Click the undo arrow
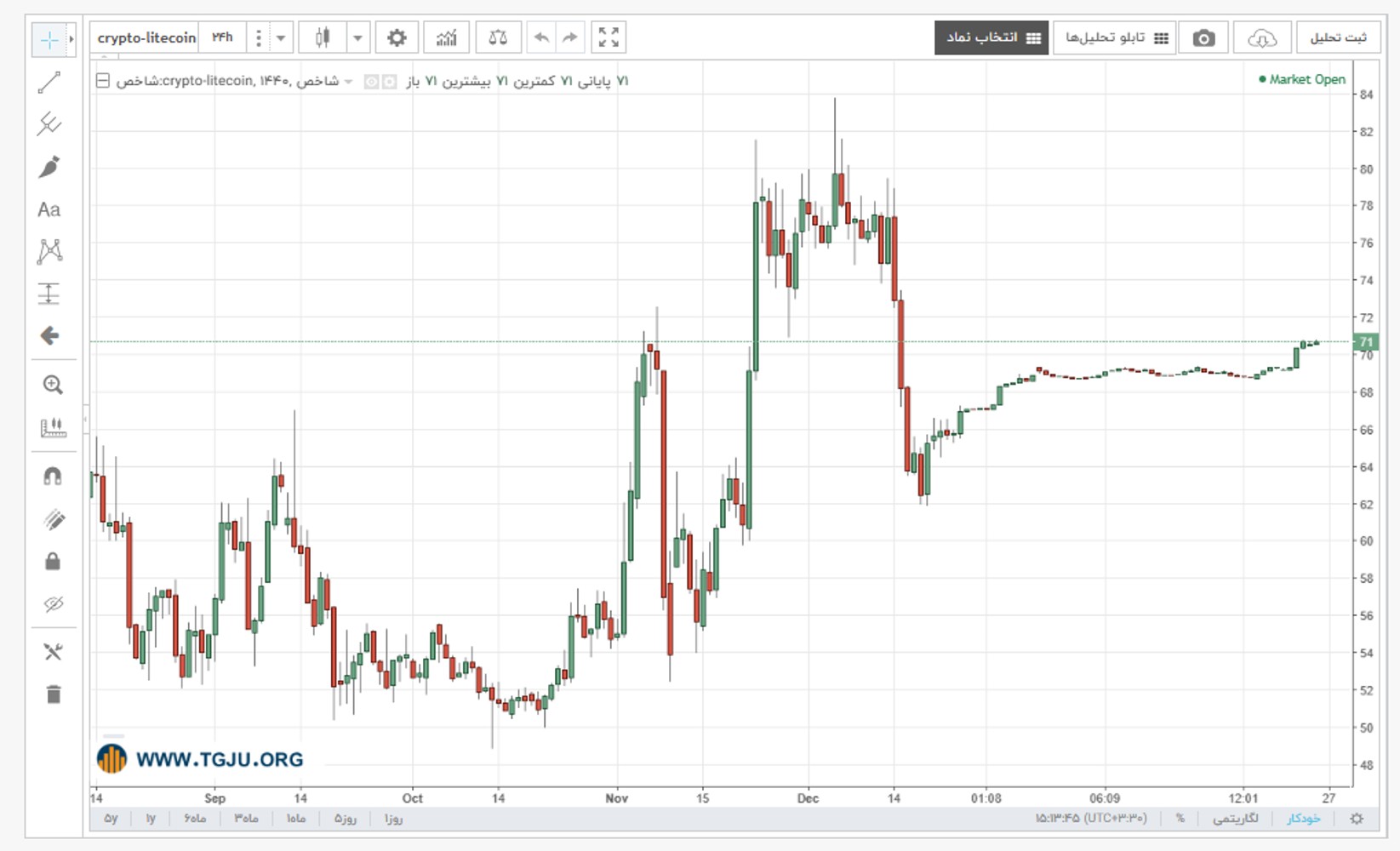 click(x=541, y=37)
